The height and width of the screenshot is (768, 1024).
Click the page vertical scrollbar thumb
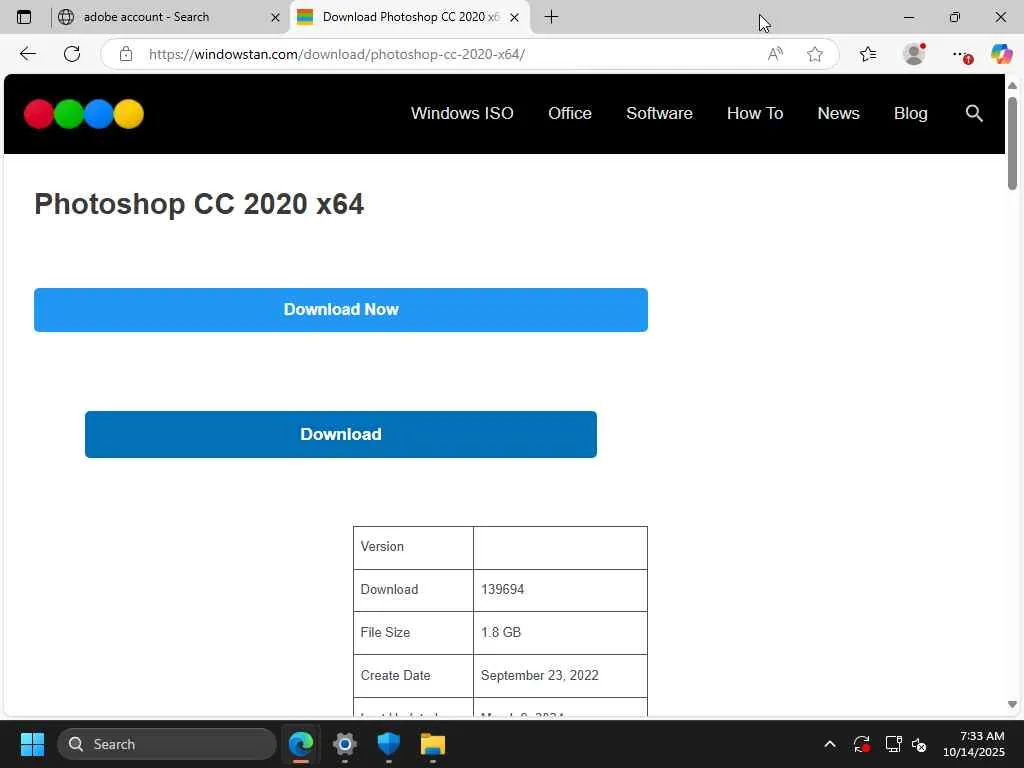point(1012,143)
